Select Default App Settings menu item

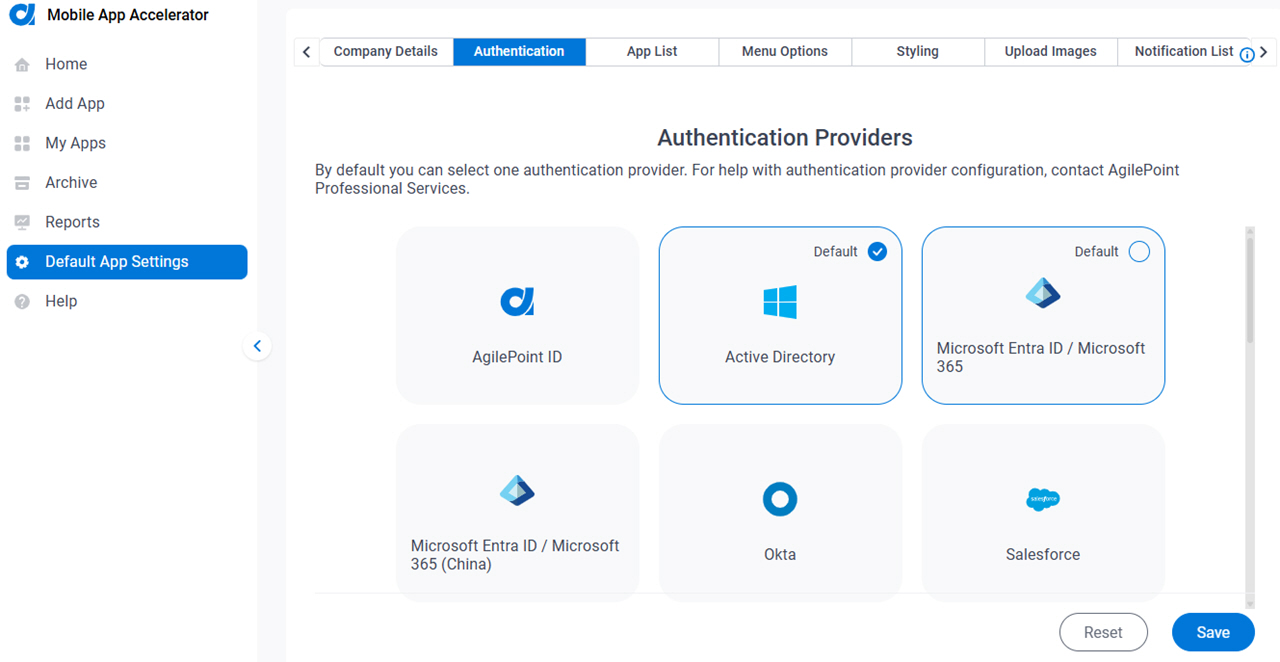127,262
